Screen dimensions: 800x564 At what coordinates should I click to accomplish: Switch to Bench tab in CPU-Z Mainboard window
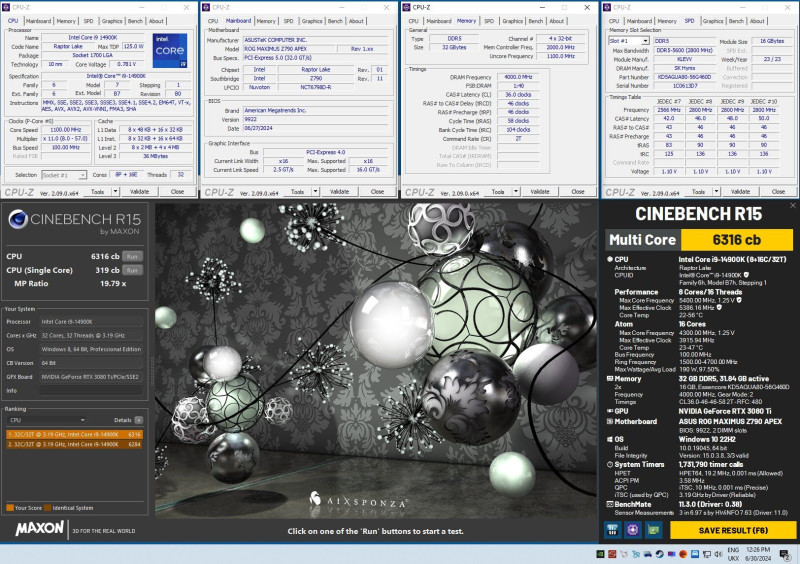[x=335, y=21]
